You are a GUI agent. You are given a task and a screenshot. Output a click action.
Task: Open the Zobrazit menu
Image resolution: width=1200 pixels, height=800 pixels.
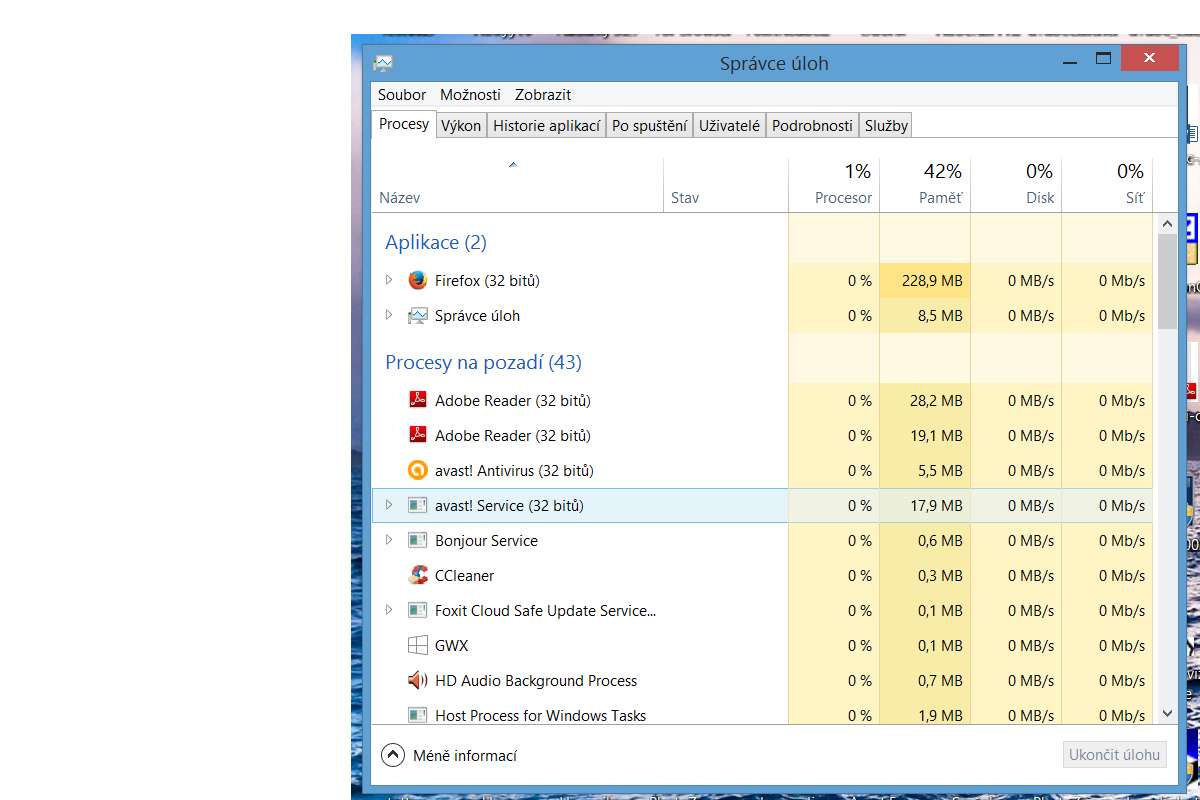point(543,94)
